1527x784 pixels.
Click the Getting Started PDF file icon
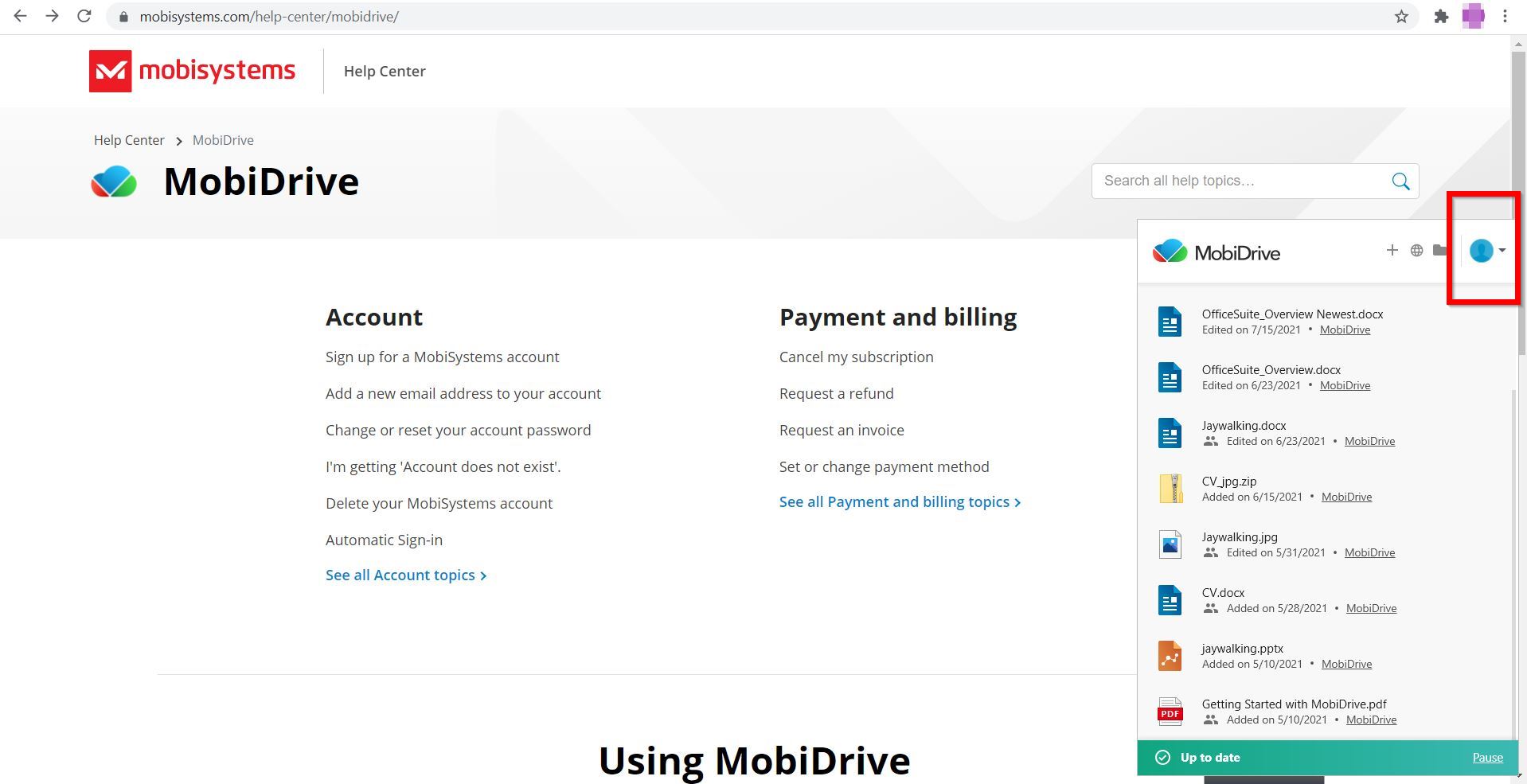[x=1170, y=712]
